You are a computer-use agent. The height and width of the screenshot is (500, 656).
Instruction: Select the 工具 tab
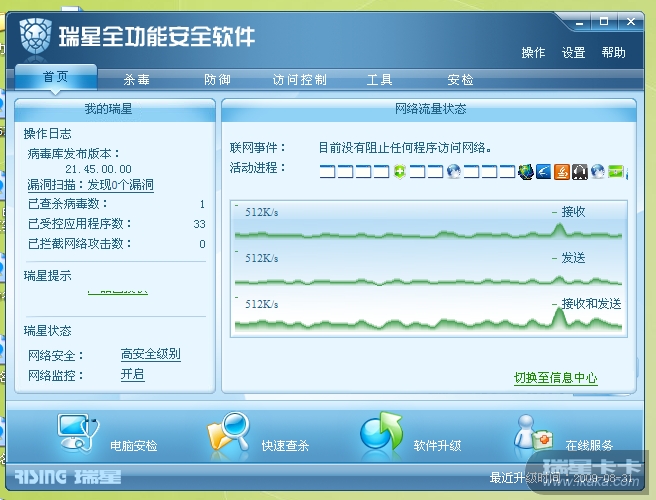pos(379,79)
